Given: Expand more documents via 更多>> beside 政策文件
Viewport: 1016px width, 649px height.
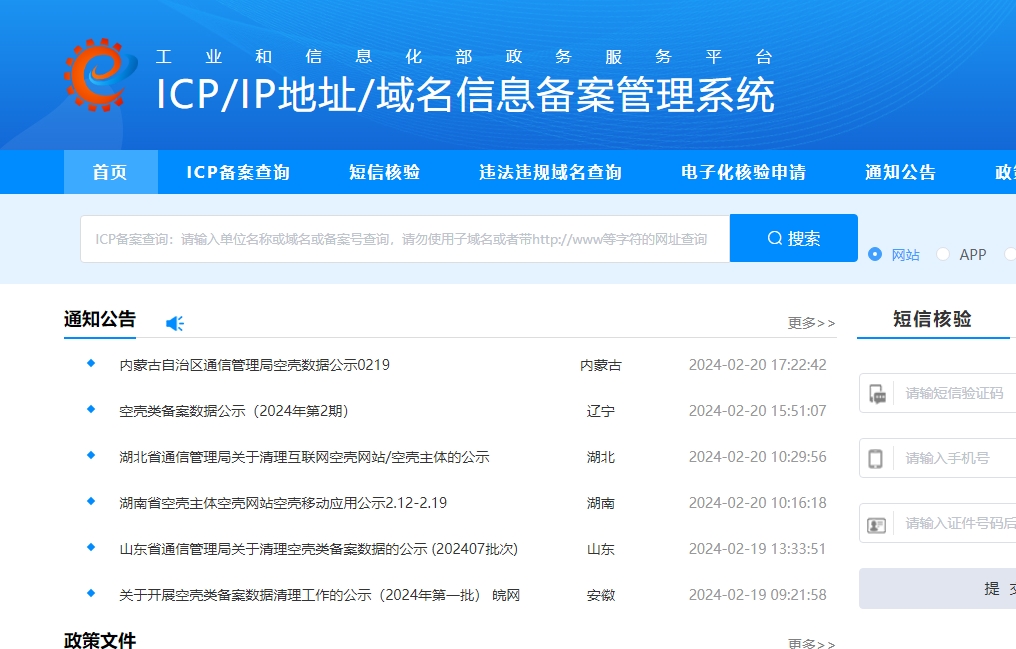Looking at the screenshot, I should click(x=811, y=645).
